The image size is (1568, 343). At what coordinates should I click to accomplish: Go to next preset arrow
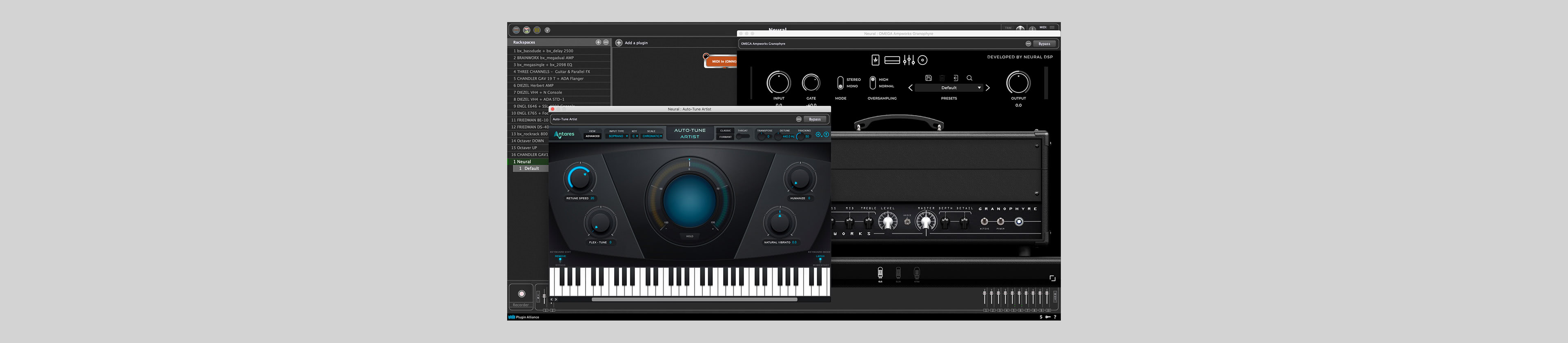988,87
